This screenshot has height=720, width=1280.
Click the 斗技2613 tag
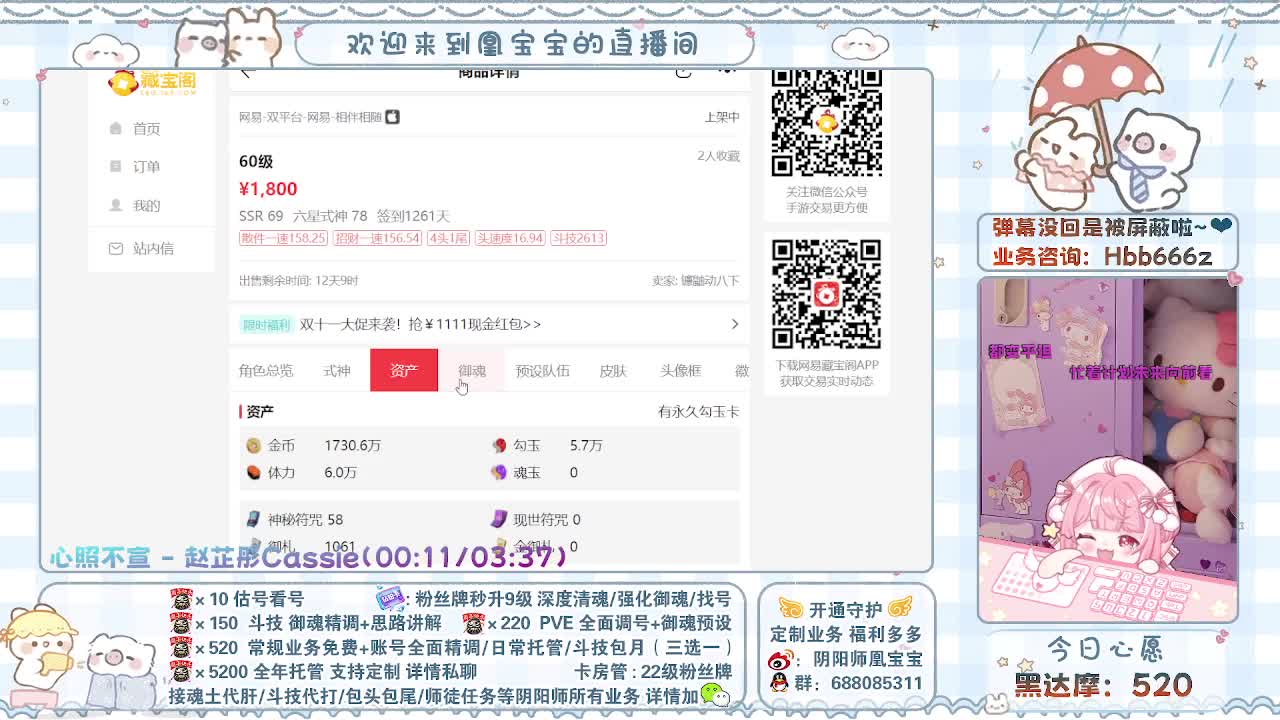pos(578,238)
